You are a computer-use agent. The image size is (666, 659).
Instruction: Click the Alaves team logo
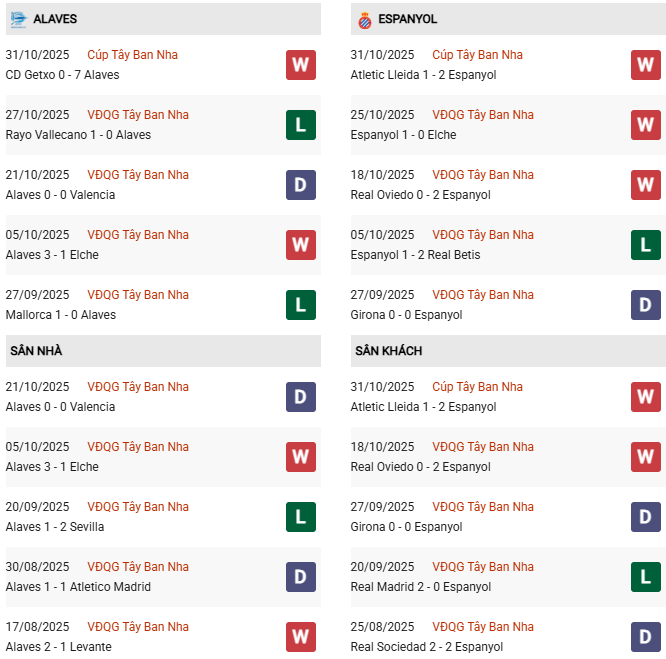pyautogui.click(x=17, y=19)
